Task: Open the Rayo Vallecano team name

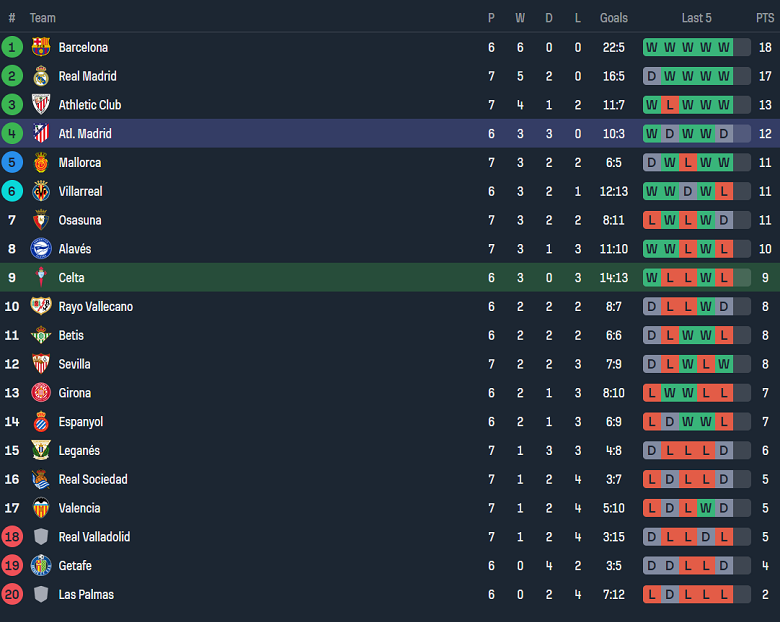Action: pos(95,307)
